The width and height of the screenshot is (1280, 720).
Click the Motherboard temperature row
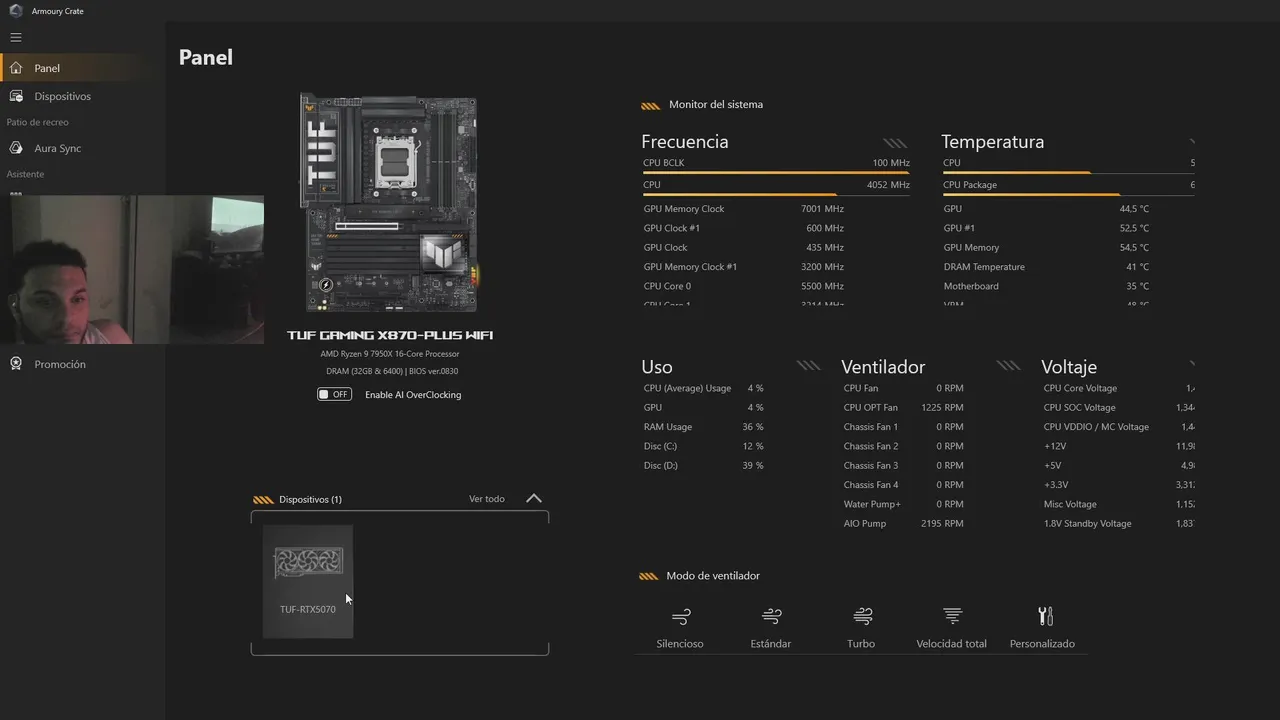click(x=1046, y=286)
